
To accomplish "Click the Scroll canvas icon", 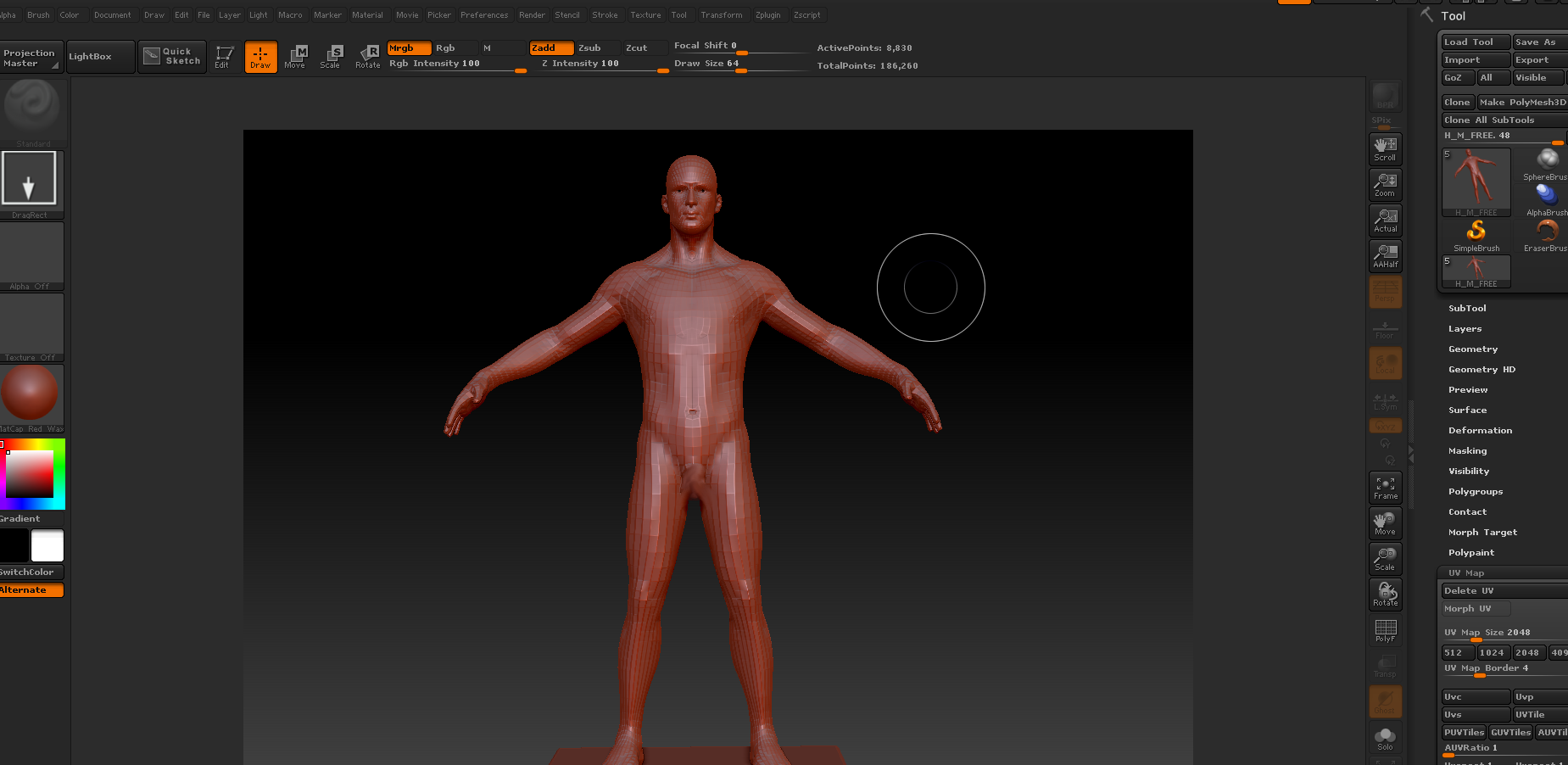I will (1385, 148).
